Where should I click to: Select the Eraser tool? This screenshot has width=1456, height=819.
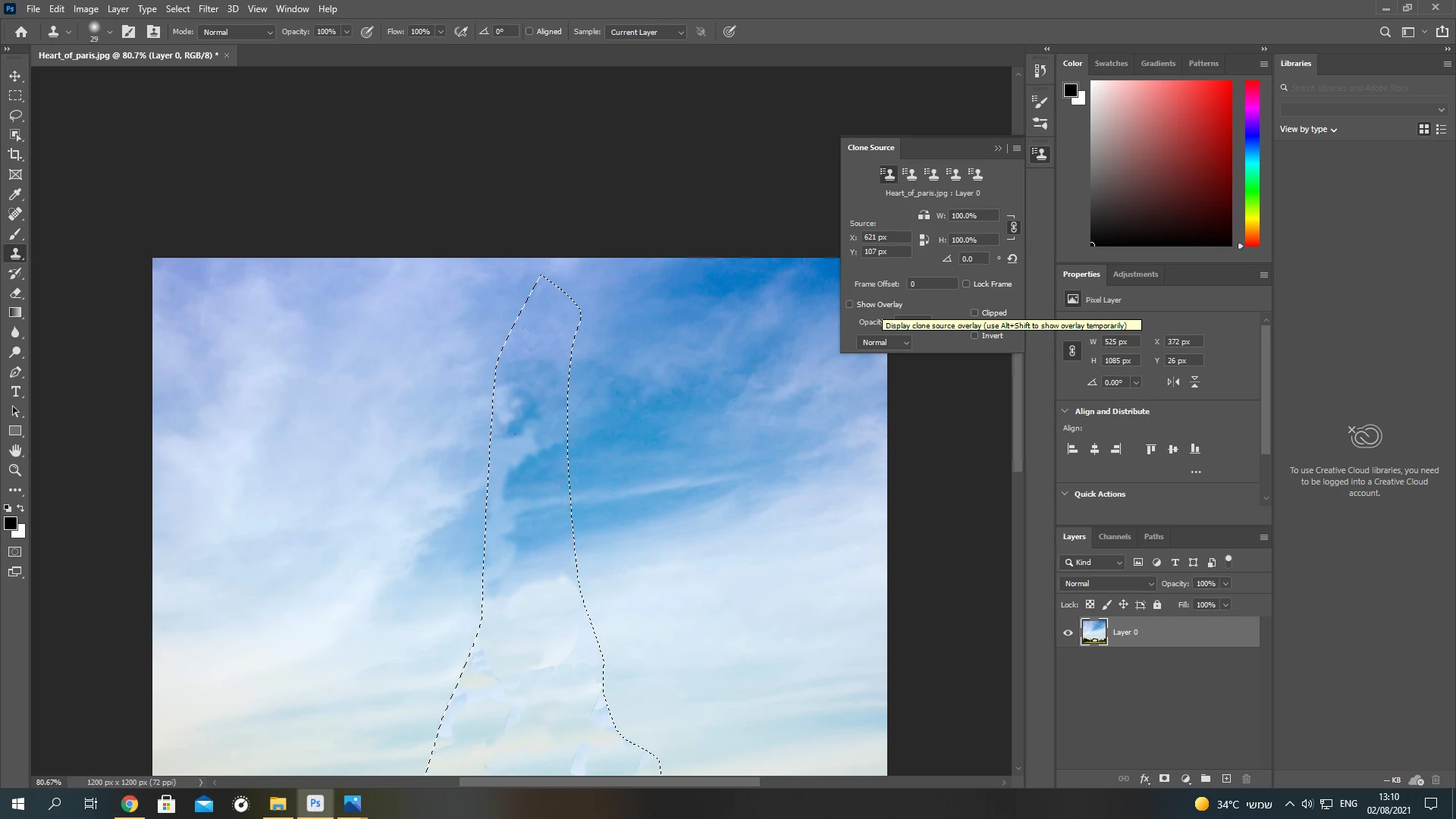[15, 293]
